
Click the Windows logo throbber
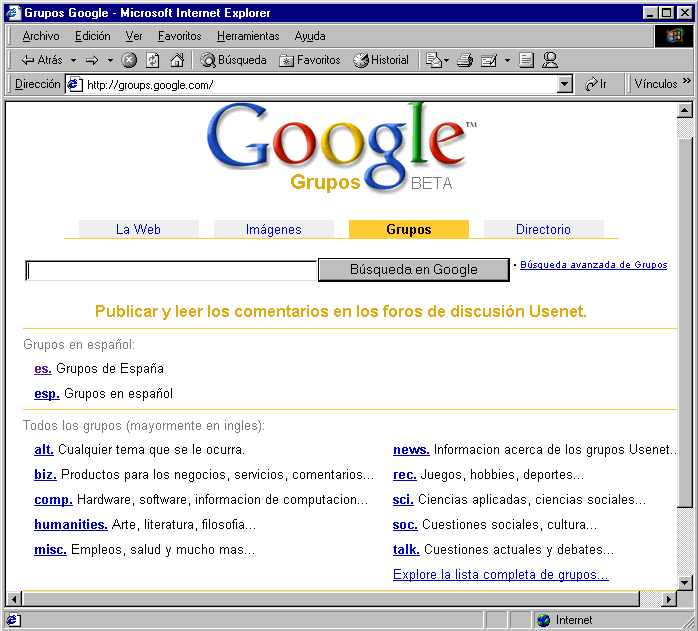pyautogui.click(x=674, y=36)
